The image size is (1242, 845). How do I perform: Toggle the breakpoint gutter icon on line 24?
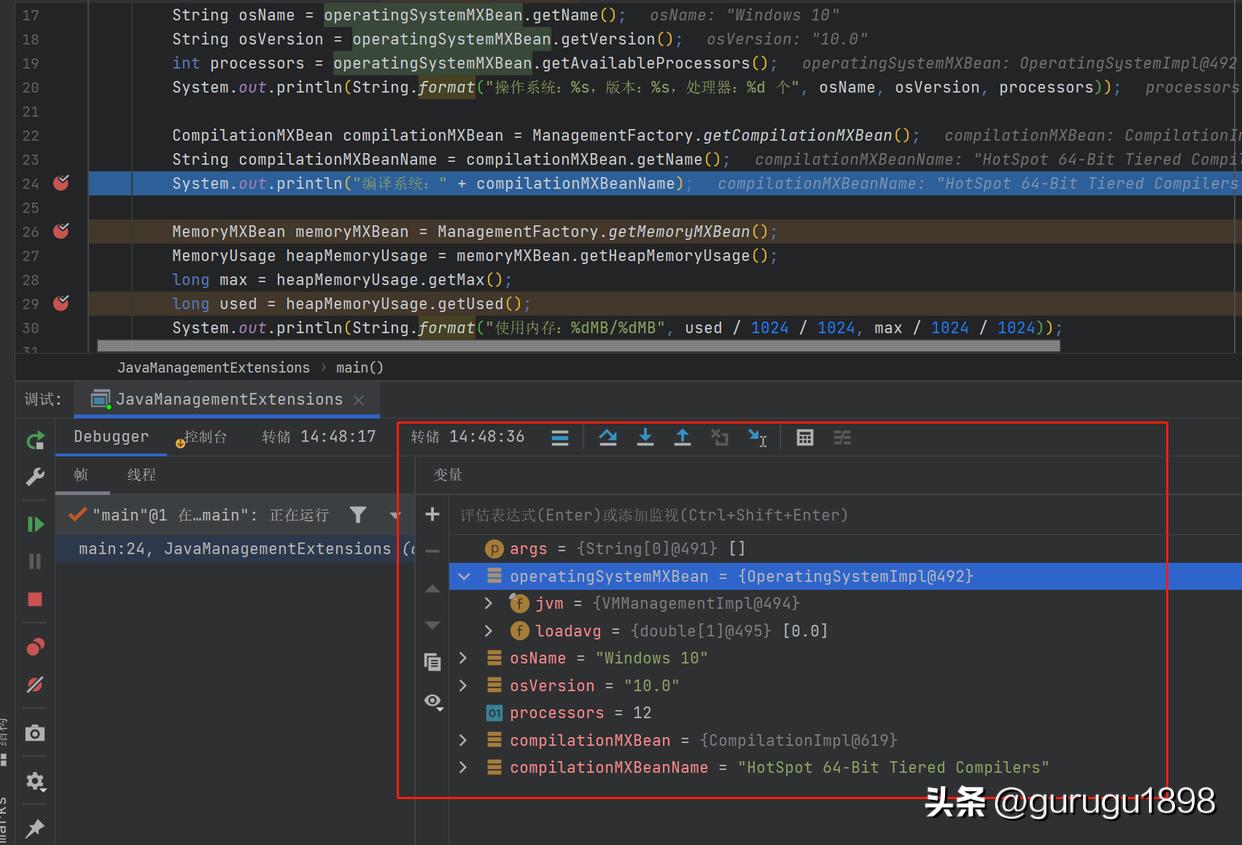60,183
